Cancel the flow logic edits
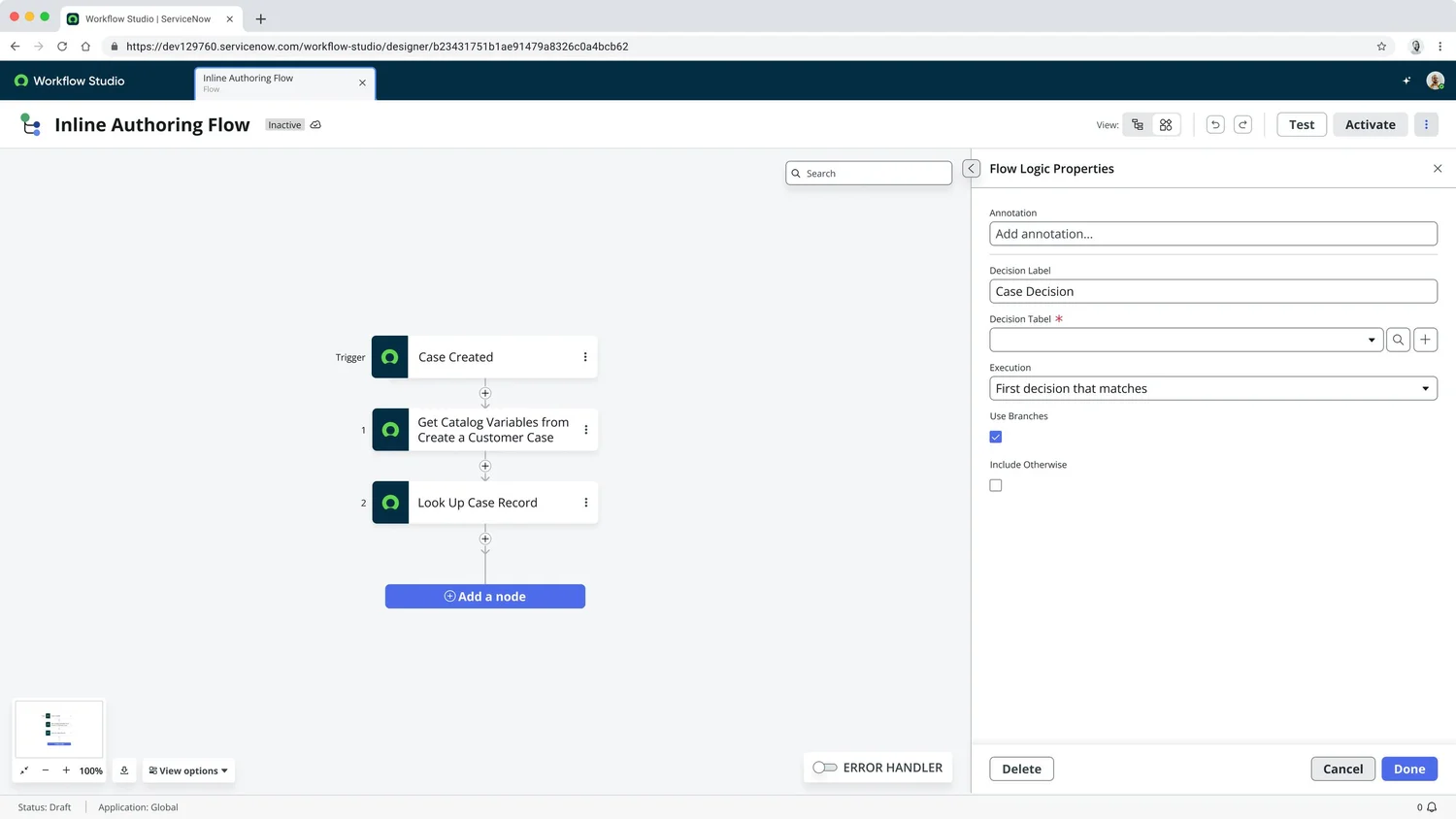The image size is (1456, 819). click(1342, 769)
